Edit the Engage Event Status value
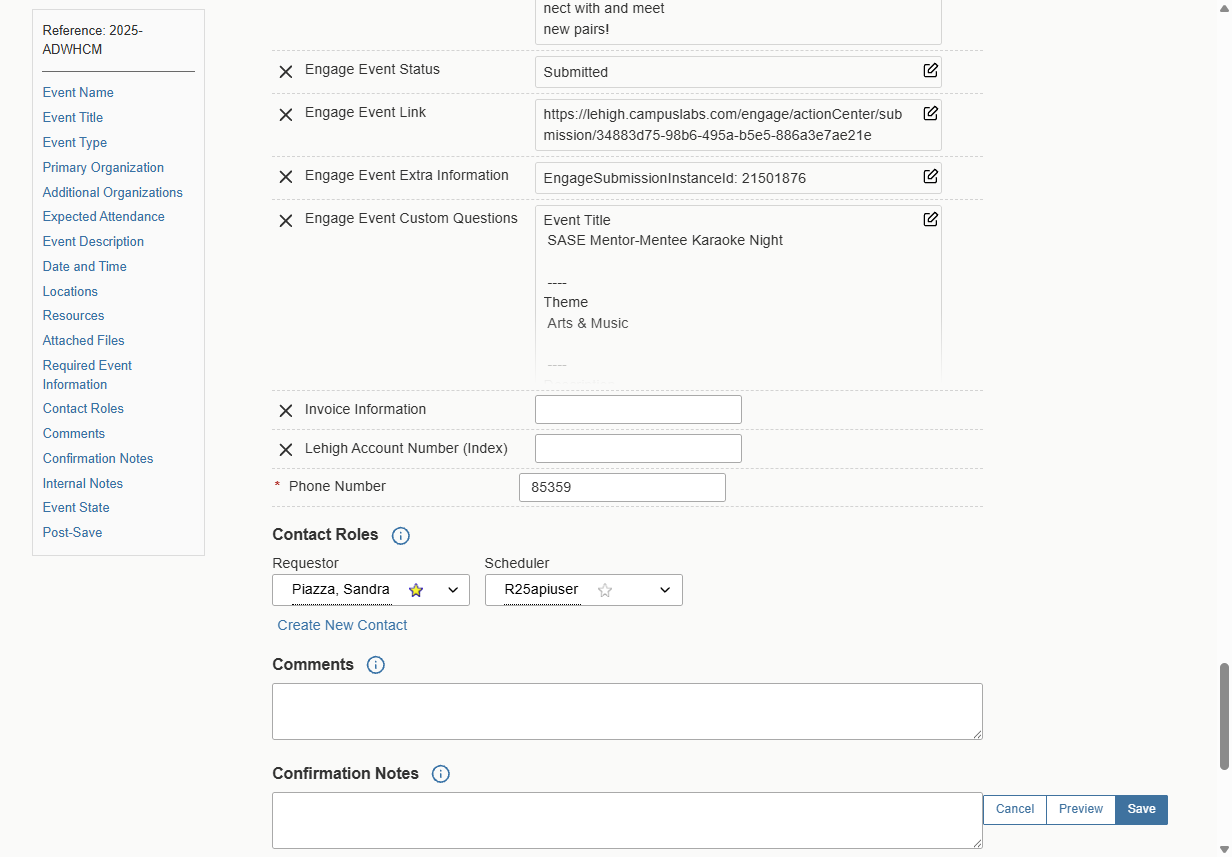 (x=930, y=70)
